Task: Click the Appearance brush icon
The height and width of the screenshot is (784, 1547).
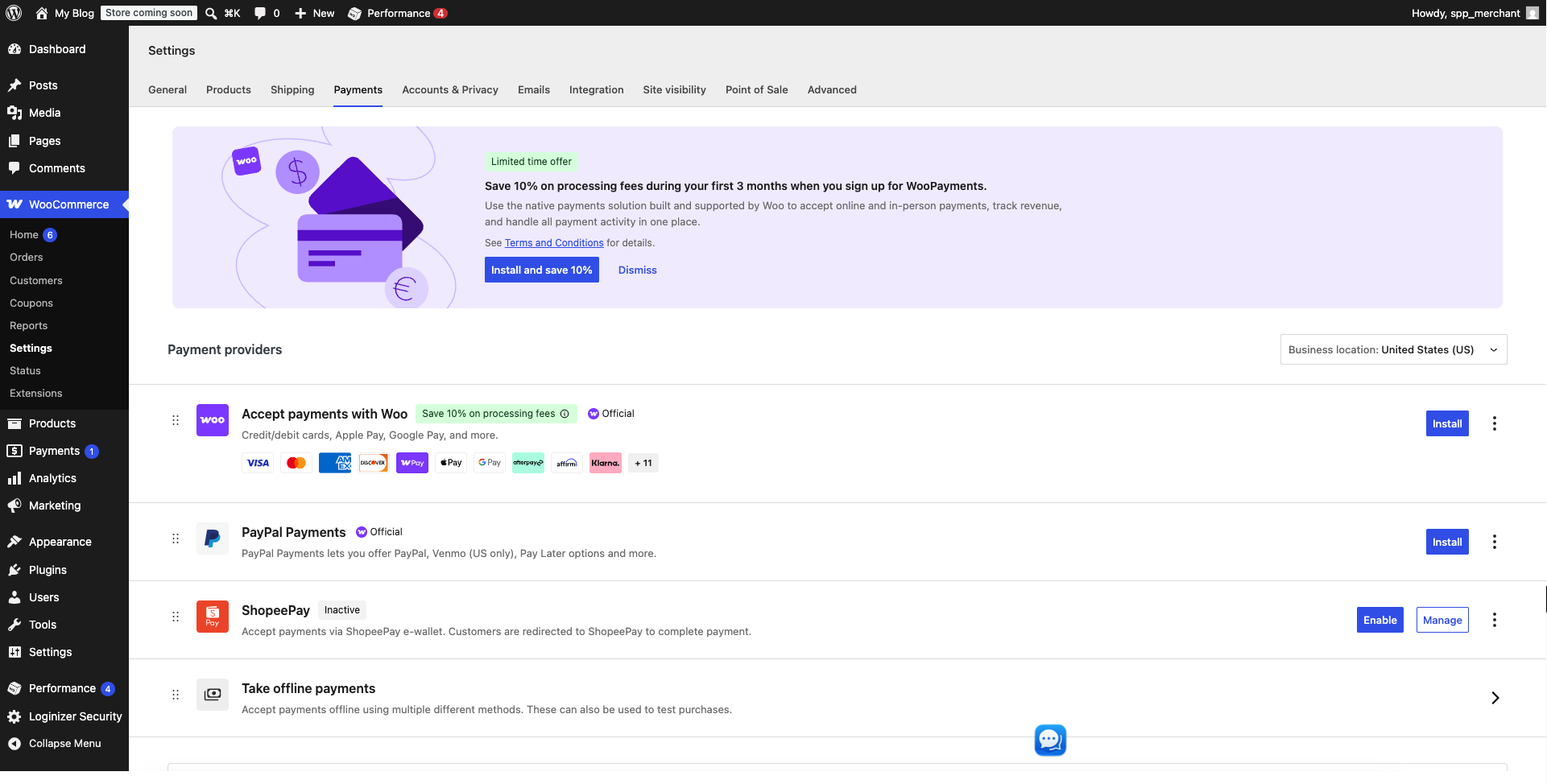Action: [14, 542]
